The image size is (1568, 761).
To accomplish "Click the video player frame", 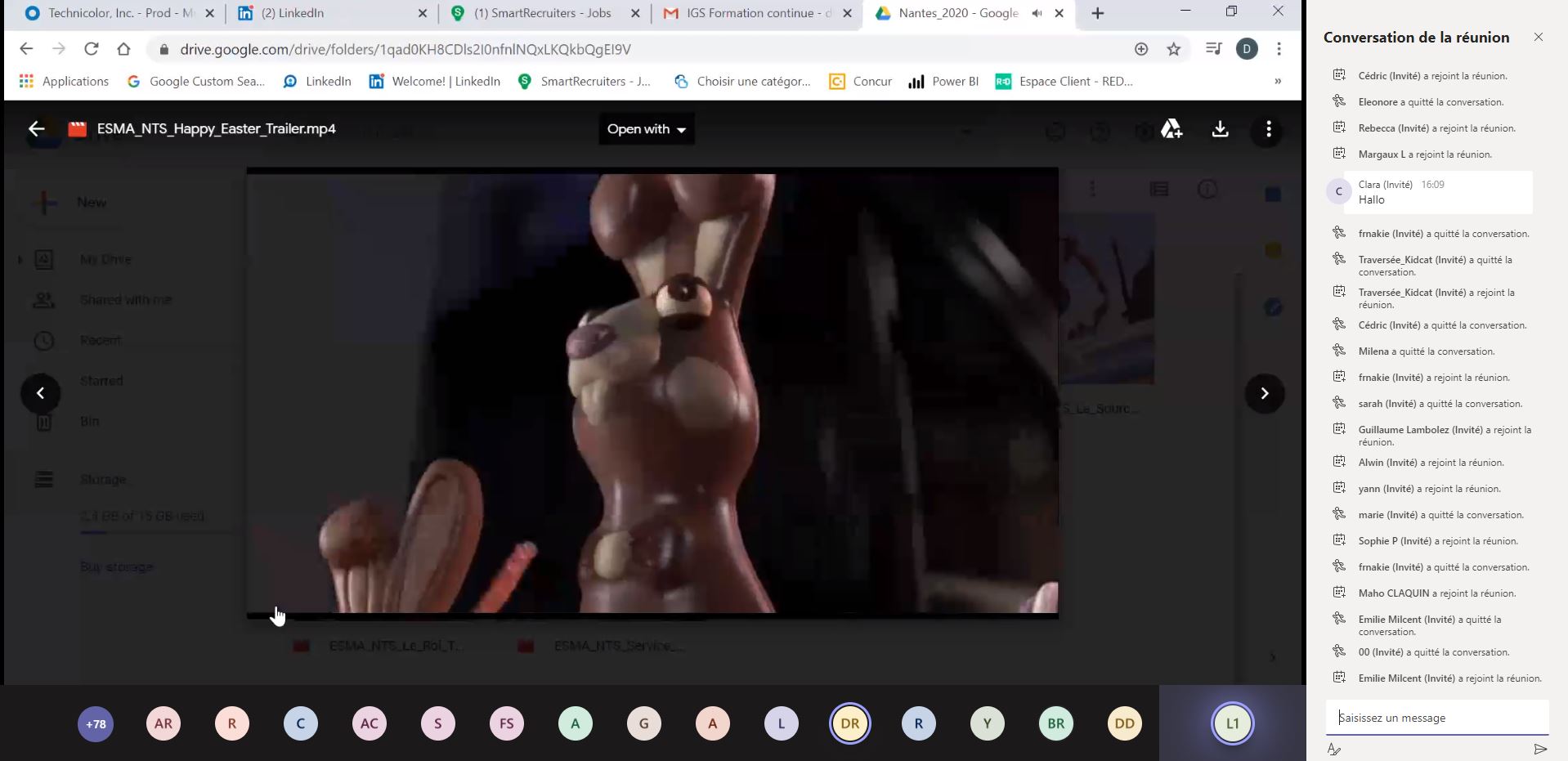I will 652,392.
